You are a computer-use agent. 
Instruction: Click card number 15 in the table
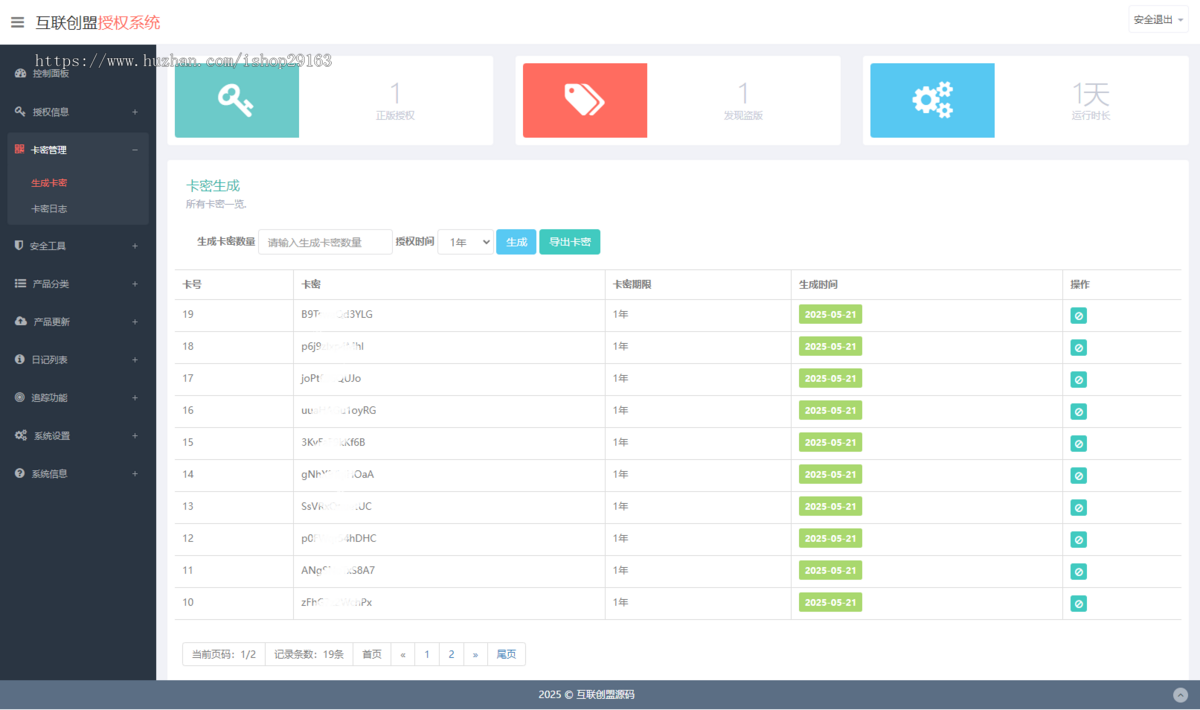(x=188, y=442)
